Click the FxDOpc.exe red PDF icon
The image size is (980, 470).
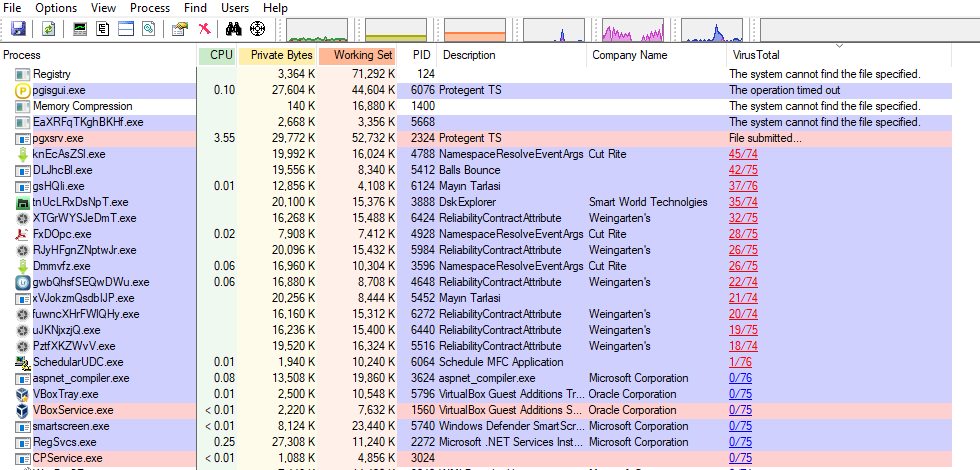22,234
